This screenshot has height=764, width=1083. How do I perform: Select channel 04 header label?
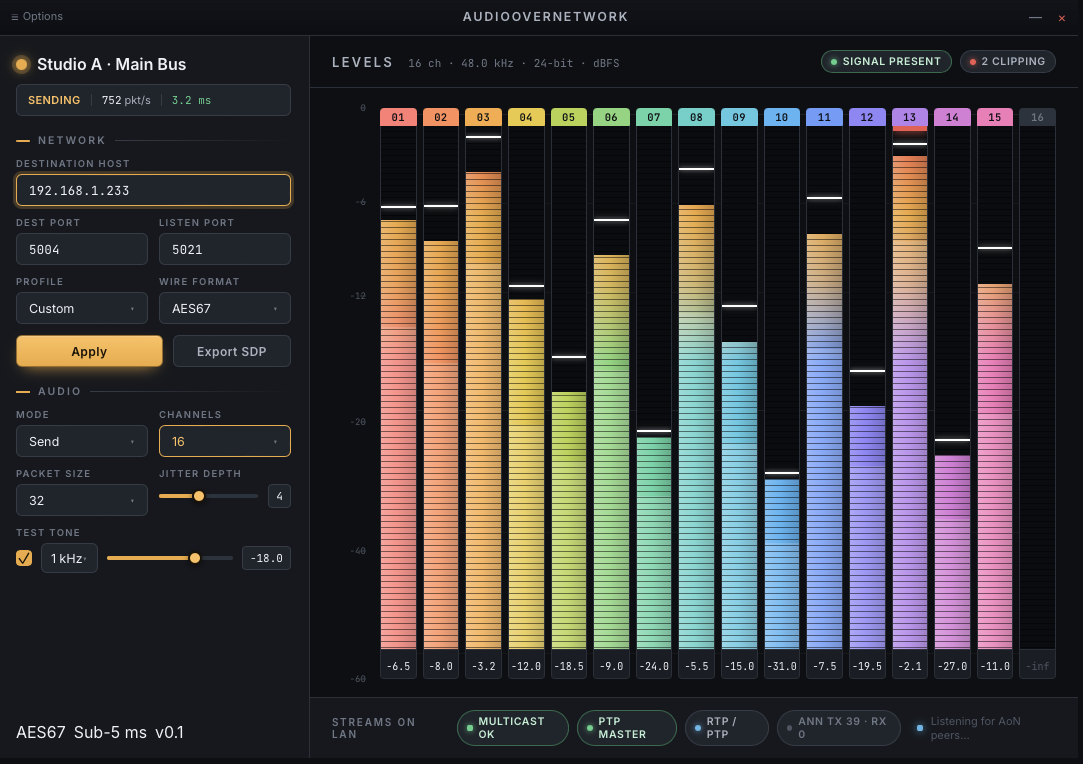pyautogui.click(x=526, y=117)
